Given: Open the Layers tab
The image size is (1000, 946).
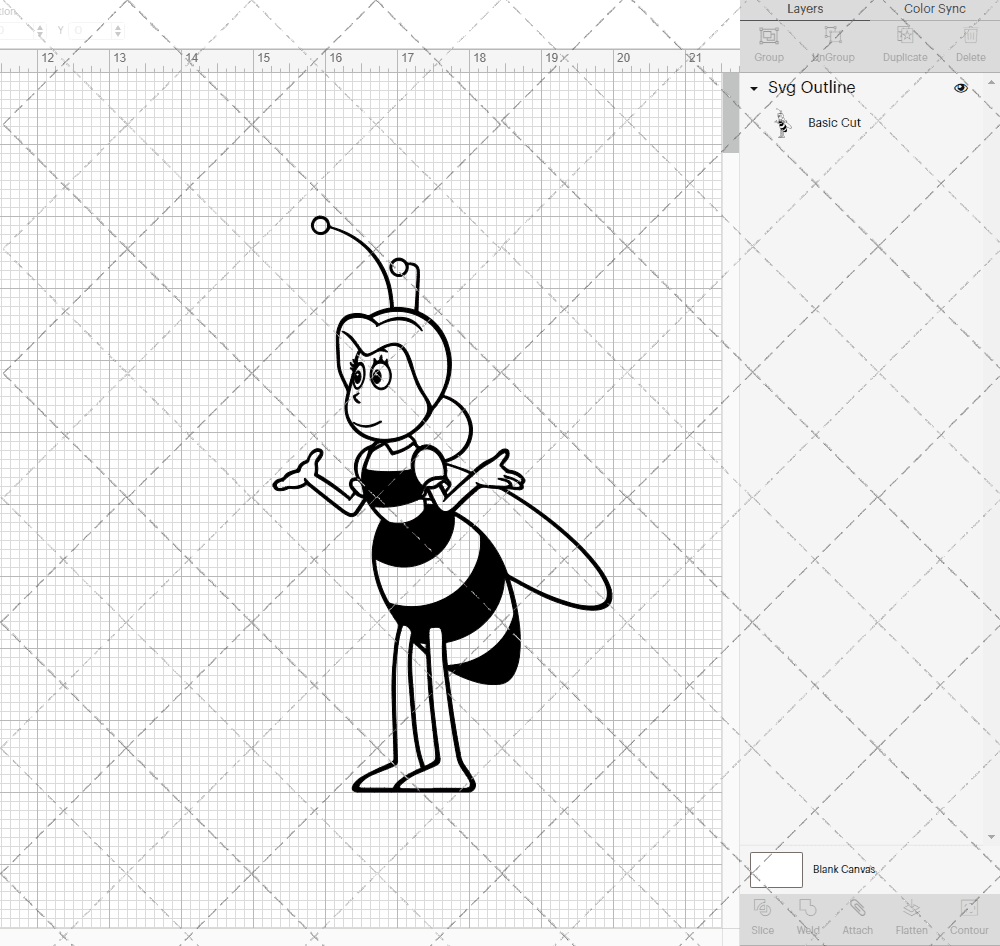Looking at the screenshot, I should tap(805, 9).
